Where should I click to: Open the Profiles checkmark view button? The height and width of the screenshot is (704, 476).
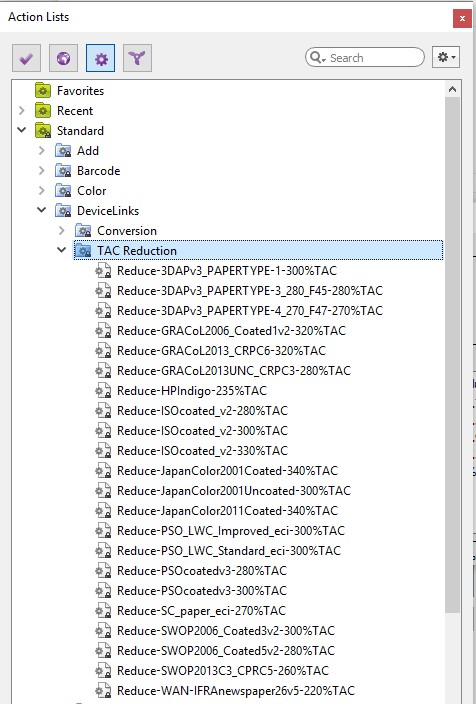26,58
